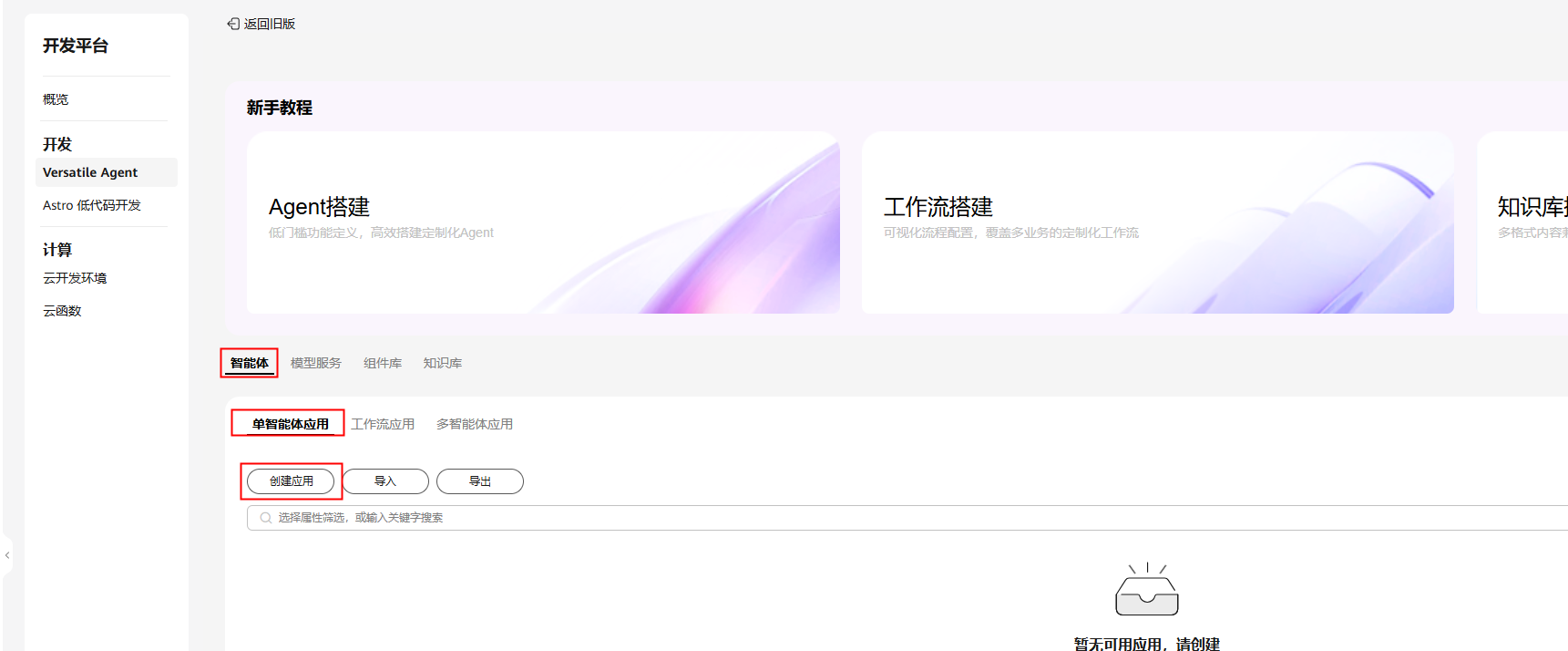Click the 导入 button
This screenshot has height=651, width=1568.
tap(385, 481)
